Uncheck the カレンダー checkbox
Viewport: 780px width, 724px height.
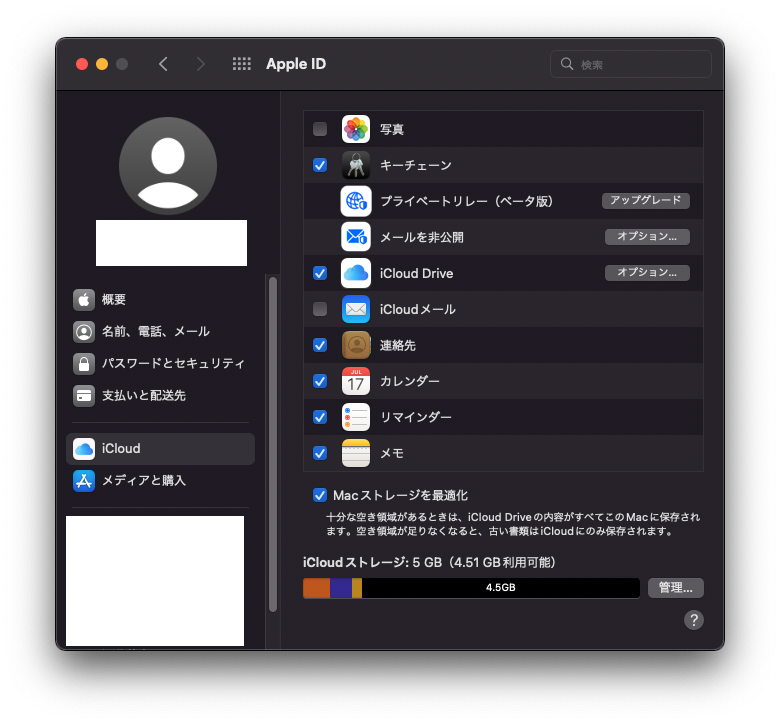[x=320, y=381]
